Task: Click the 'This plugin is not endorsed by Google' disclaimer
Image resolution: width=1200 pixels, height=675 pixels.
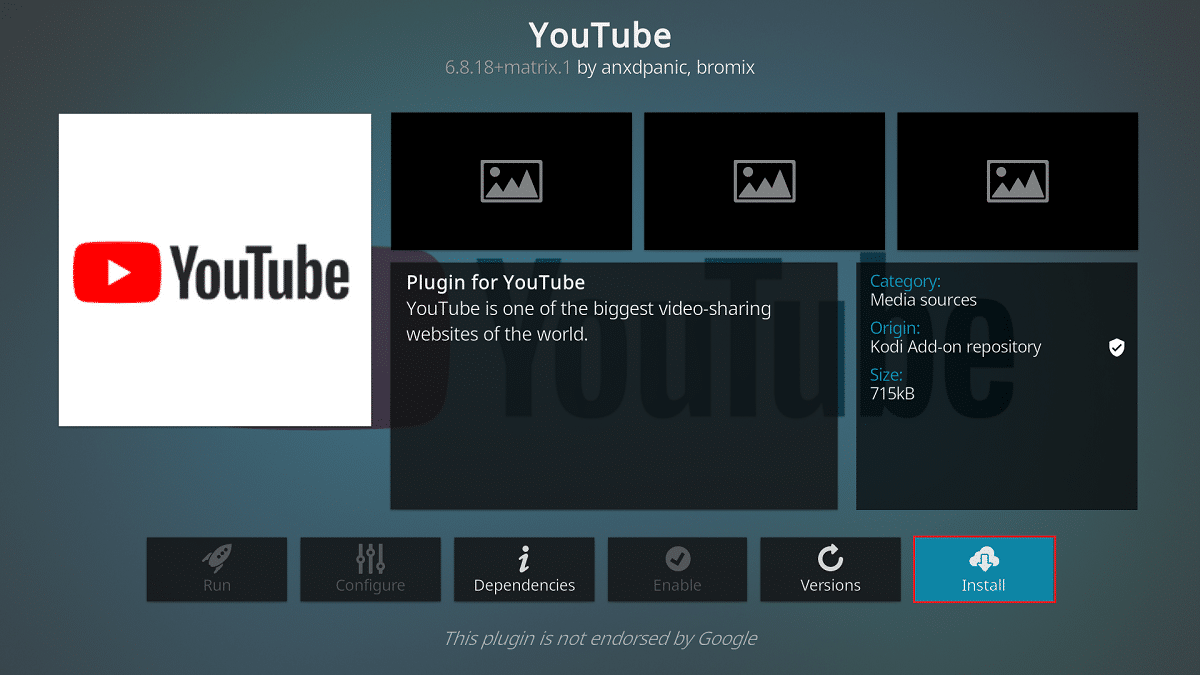Action: (x=600, y=638)
